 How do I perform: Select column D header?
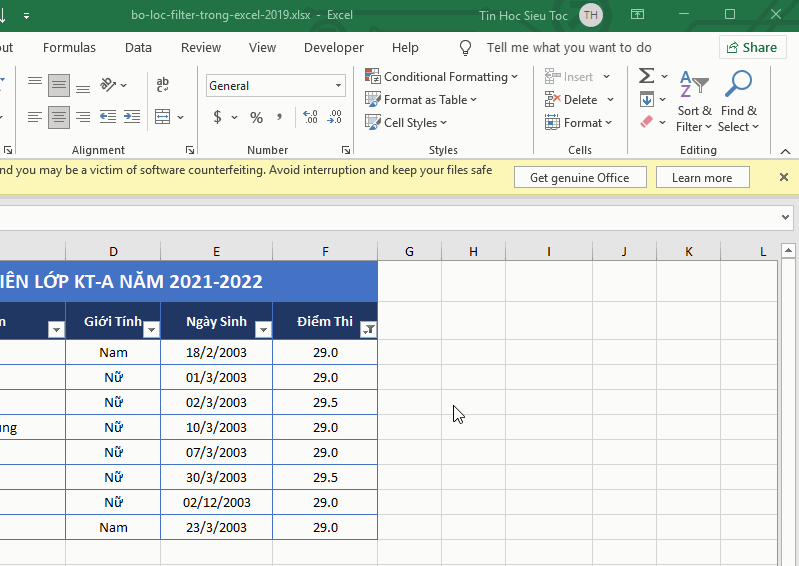pos(113,252)
